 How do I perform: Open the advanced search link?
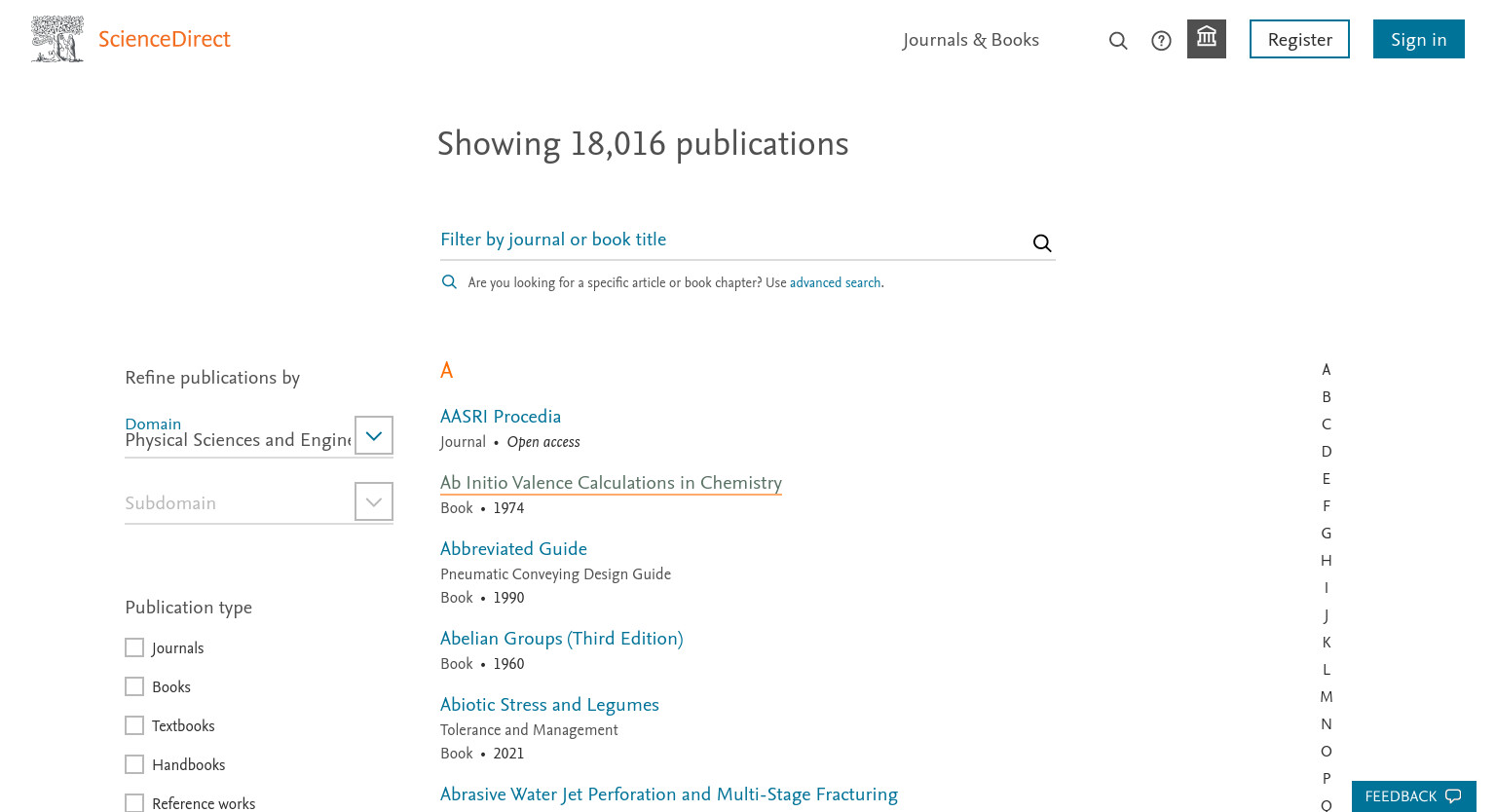[835, 282]
